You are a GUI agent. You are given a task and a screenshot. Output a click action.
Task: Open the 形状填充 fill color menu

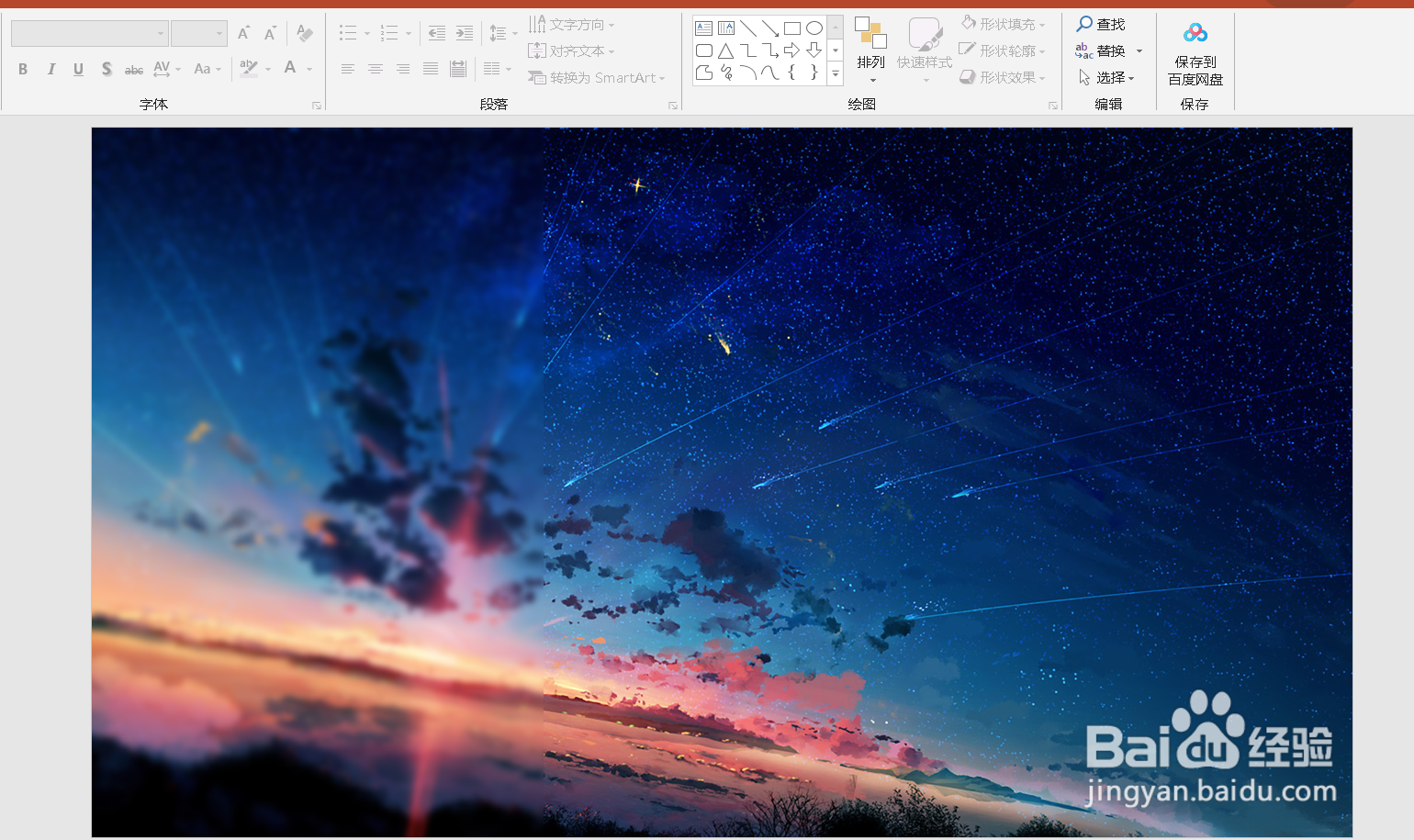[1002, 24]
